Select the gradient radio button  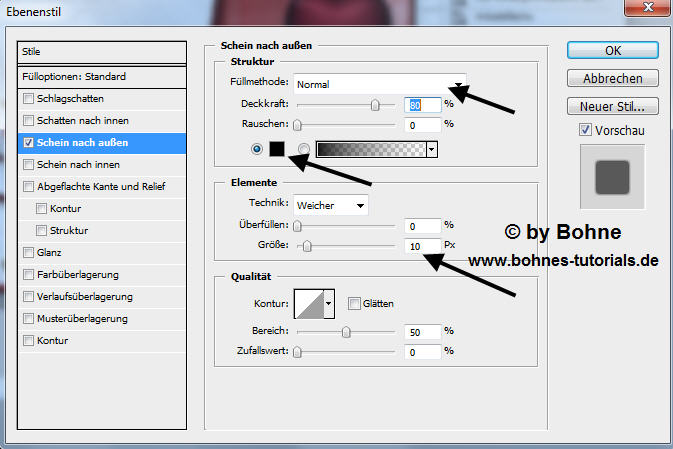pos(304,149)
